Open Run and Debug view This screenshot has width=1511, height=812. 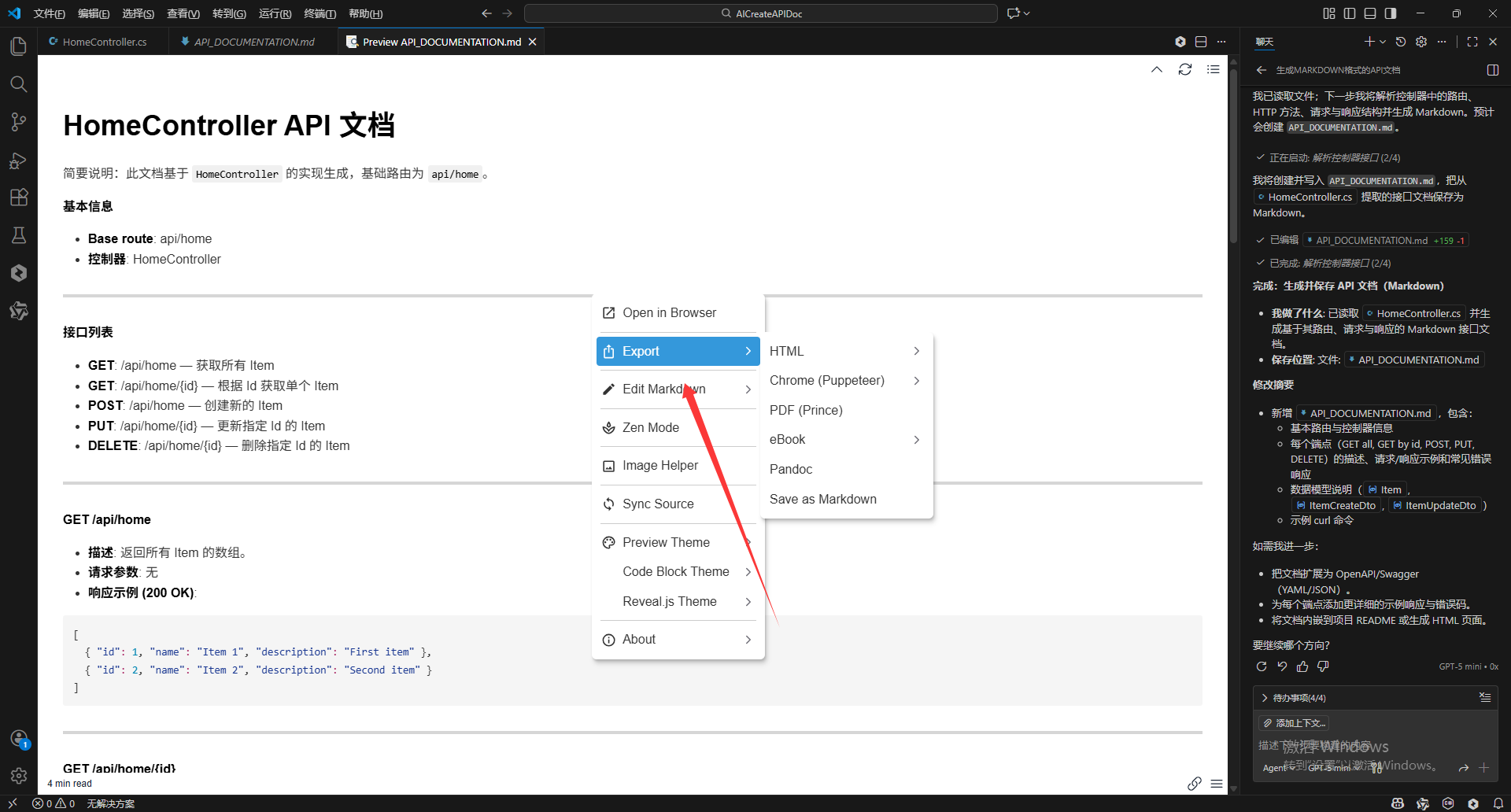(19, 161)
